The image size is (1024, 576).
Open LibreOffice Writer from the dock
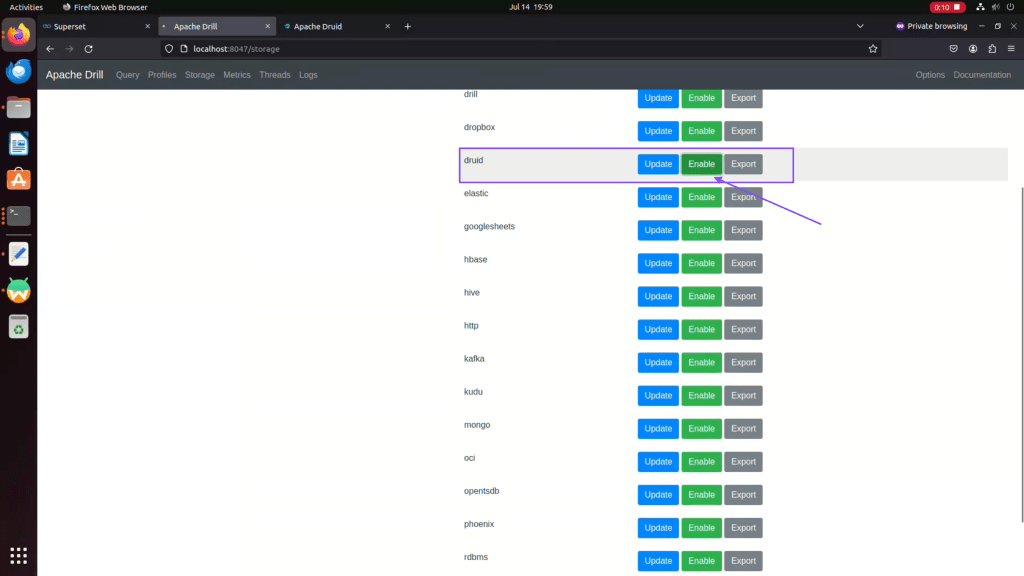18,144
